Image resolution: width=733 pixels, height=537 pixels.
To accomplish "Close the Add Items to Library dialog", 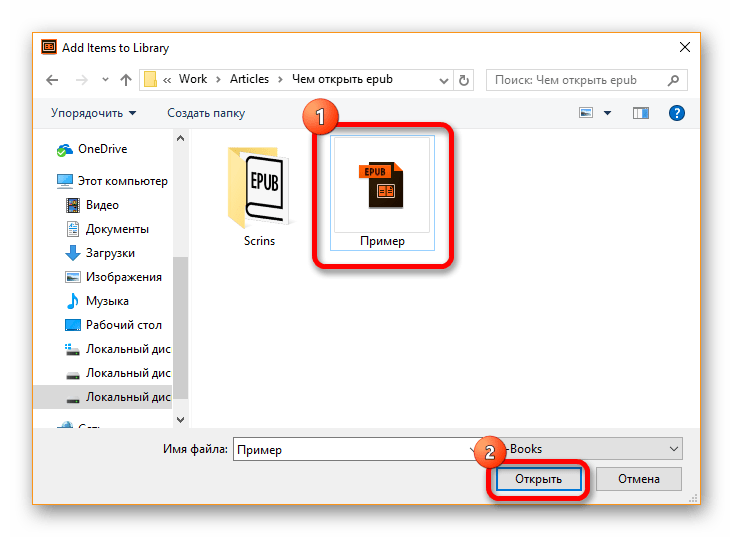I will coord(685,47).
